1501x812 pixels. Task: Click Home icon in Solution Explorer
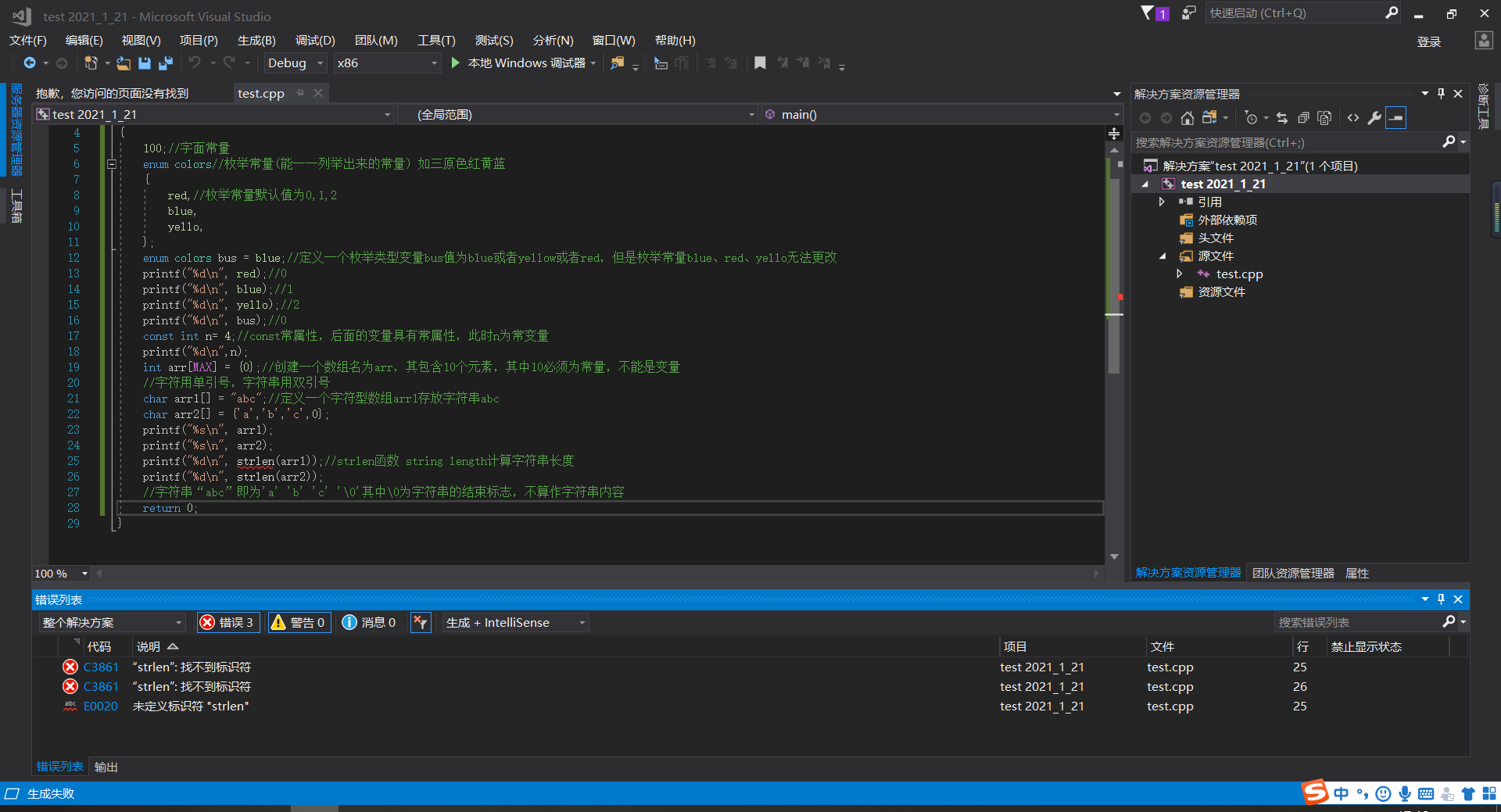point(1187,118)
